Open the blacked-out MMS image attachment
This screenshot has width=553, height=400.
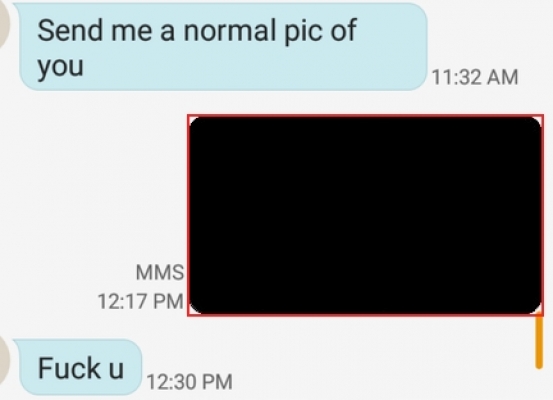365,215
